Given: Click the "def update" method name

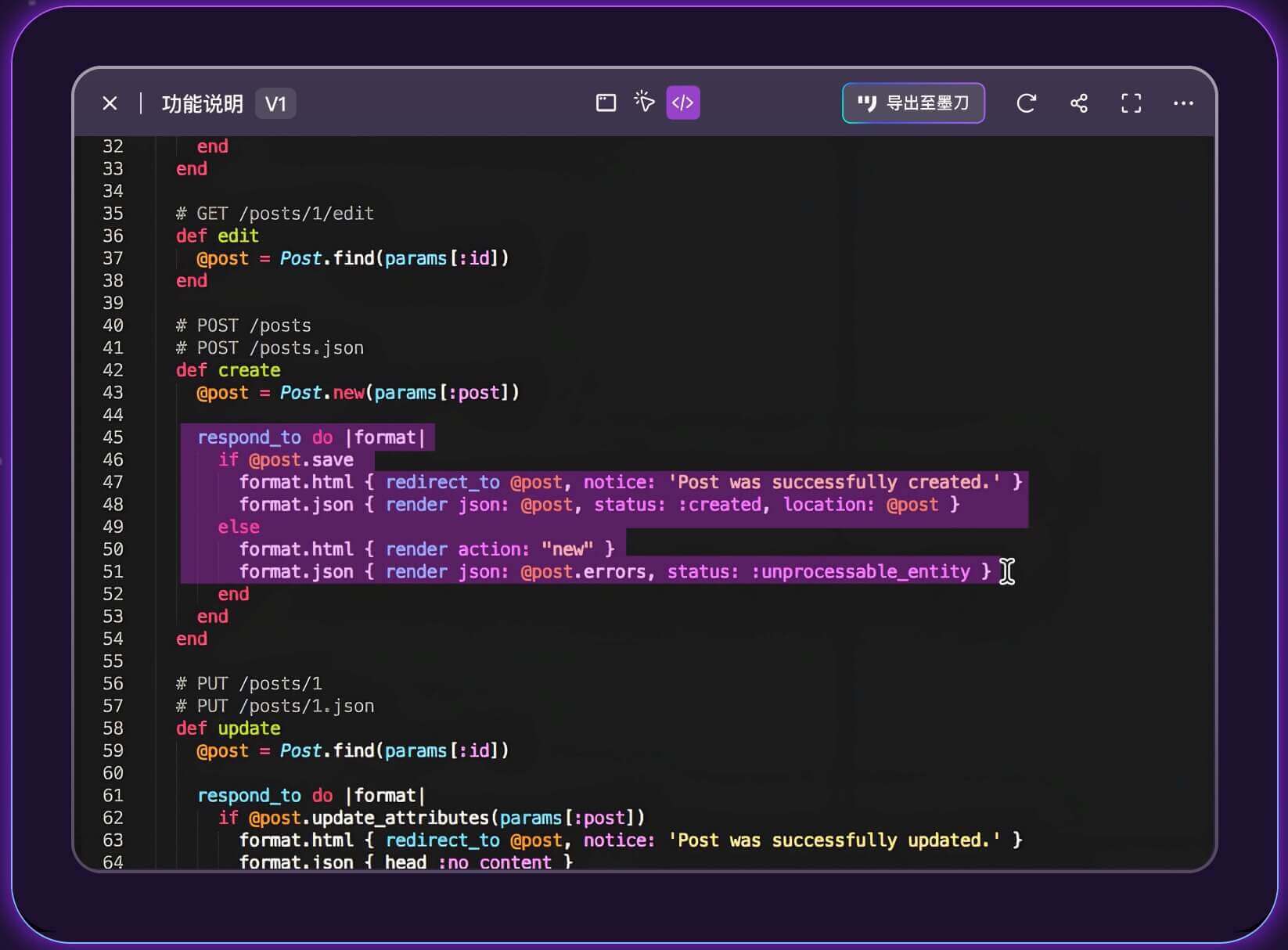Looking at the screenshot, I should pyautogui.click(x=249, y=729).
